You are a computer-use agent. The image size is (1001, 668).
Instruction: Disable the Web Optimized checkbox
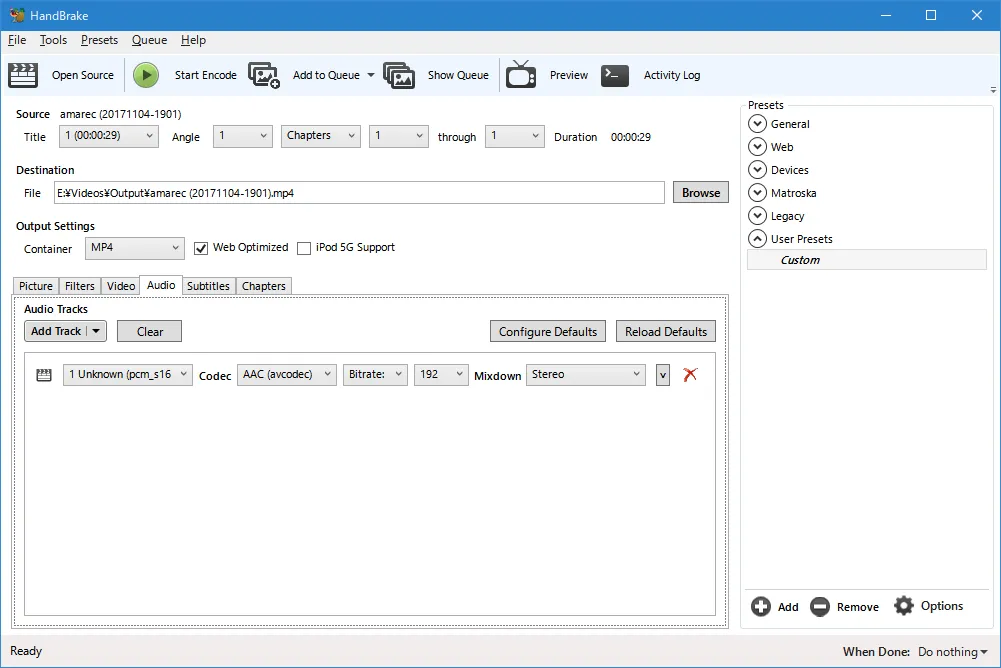coord(201,248)
